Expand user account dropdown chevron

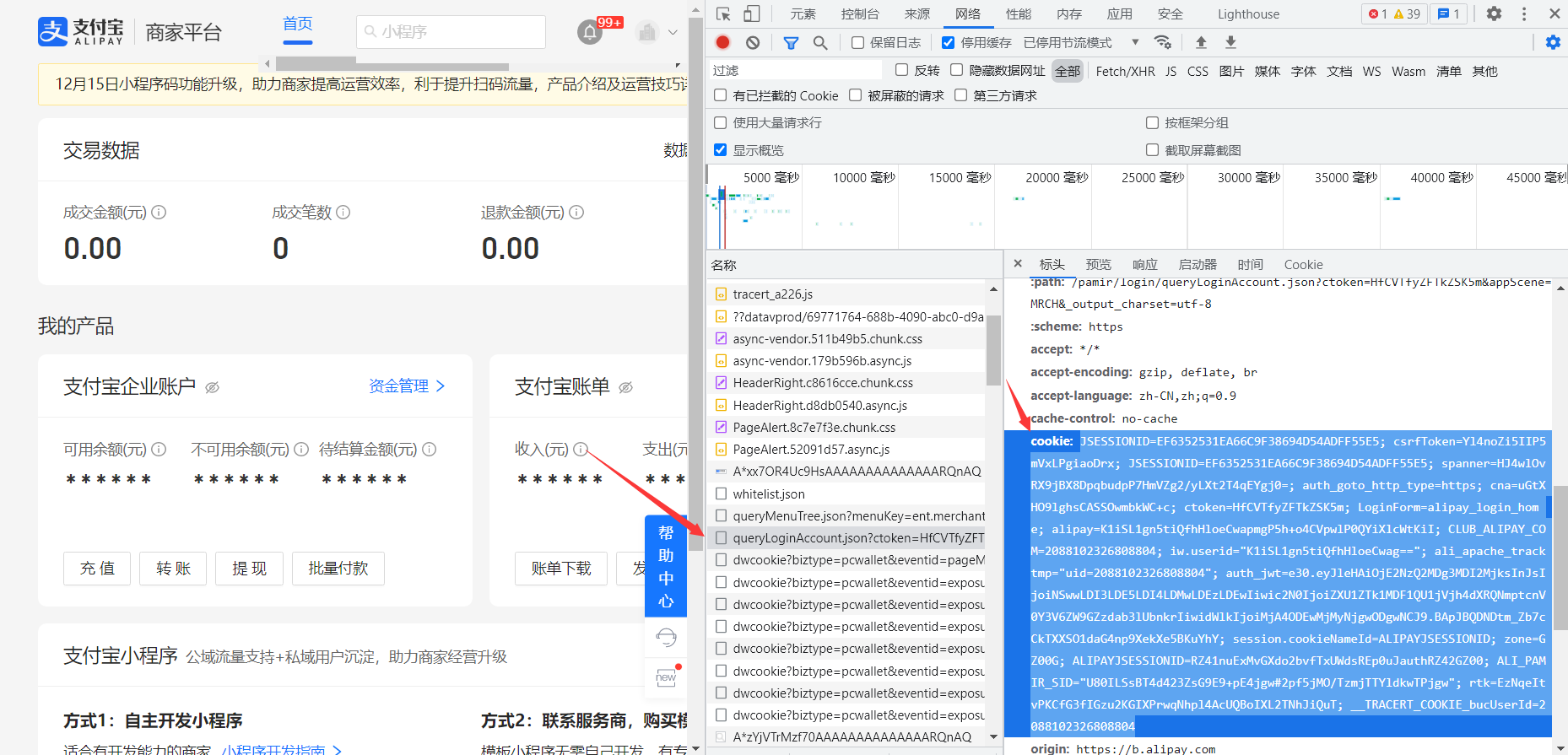point(673,32)
